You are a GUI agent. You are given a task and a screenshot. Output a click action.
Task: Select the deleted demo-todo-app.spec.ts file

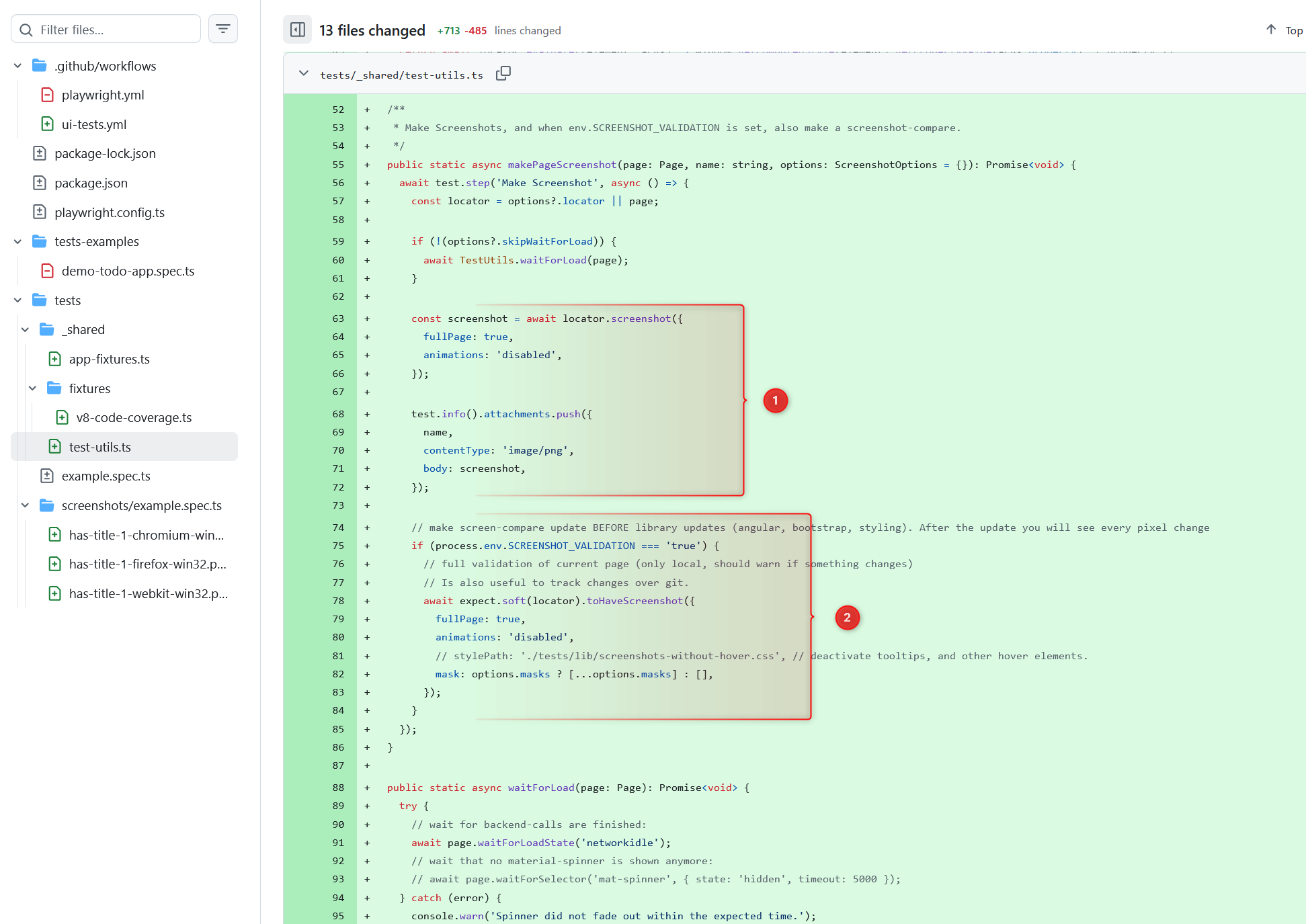(x=128, y=271)
